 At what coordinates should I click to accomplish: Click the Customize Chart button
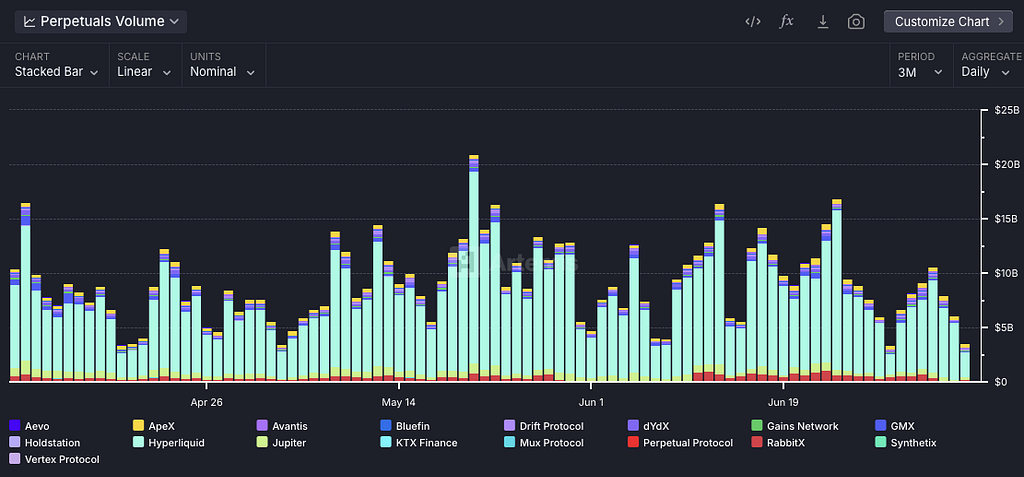[948, 22]
